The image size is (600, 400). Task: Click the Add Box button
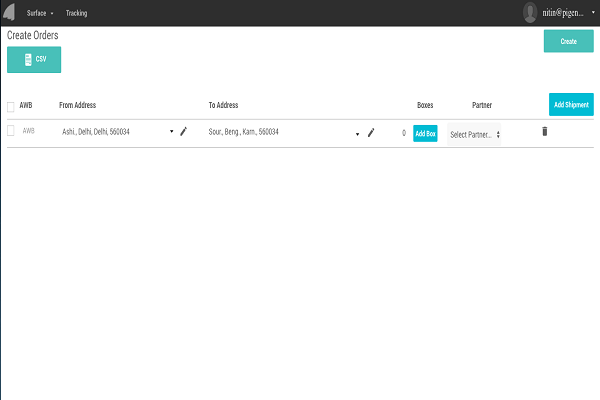tap(425, 133)
